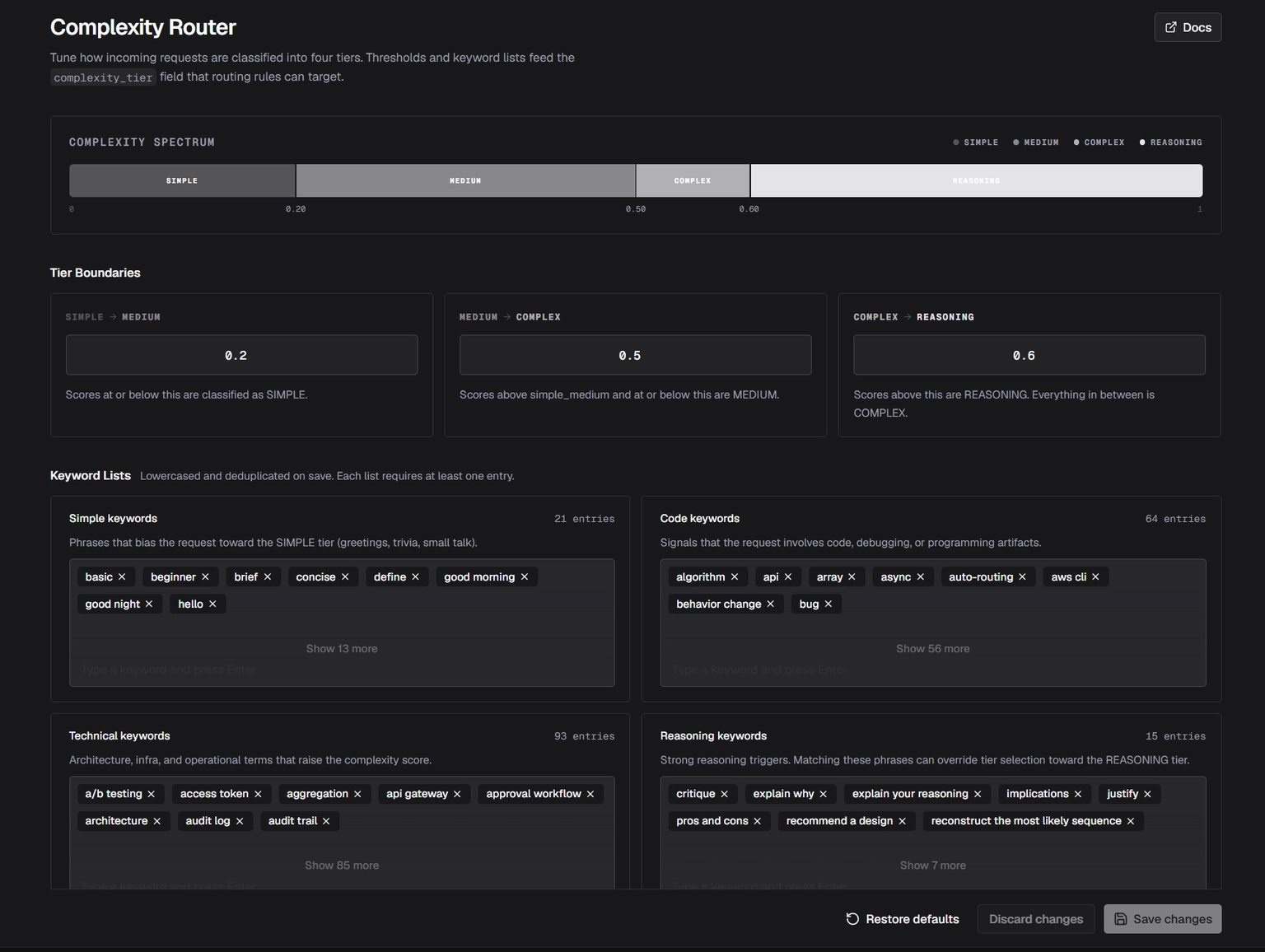1265x952 pixels.
Task: Remove the 'auto-routing' keyword
Action: [1023, 577]
